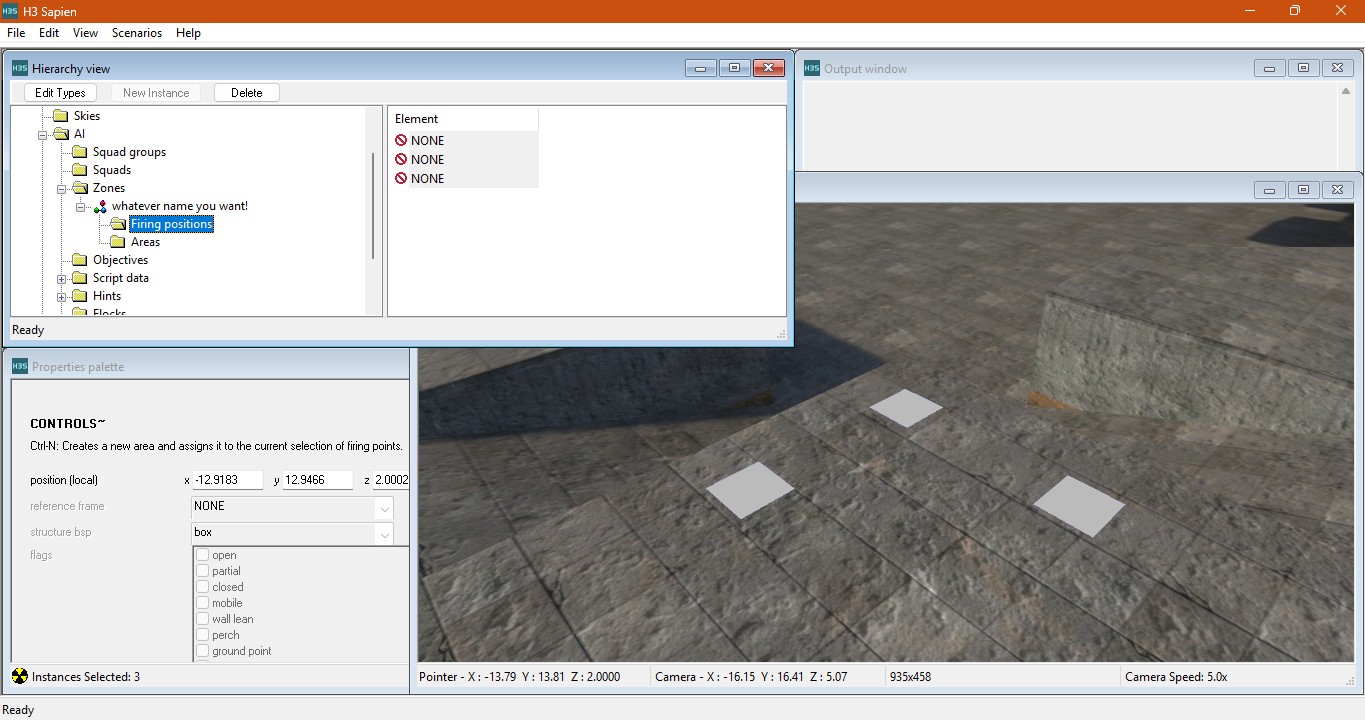Select the topmost NONE element icon
This screenshot has width=1365, height=720.
coord(401,140)
